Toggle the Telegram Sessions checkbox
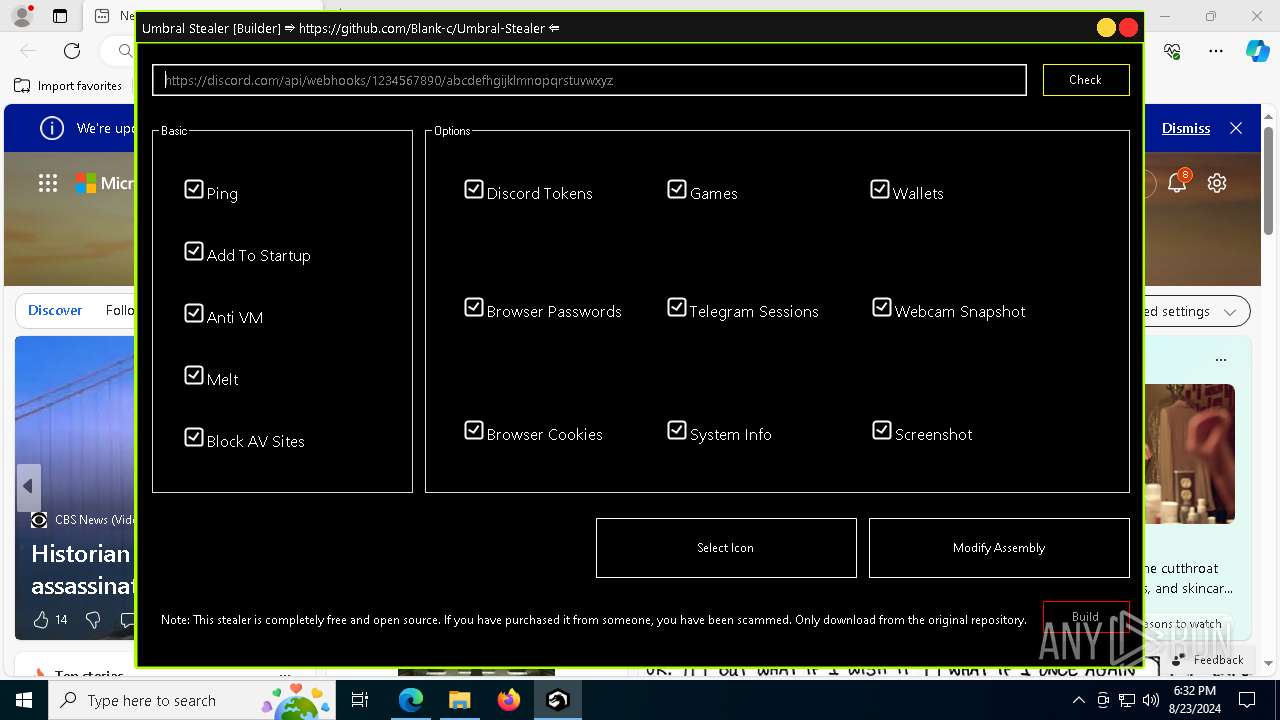1280x720 pixels. [677, 307]
